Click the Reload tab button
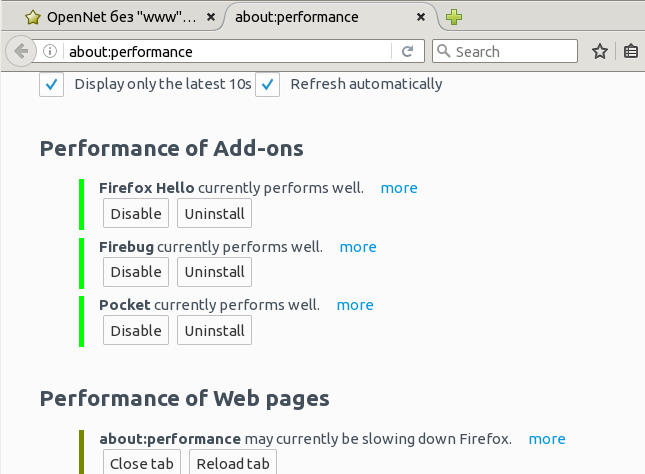 point(232,463)
